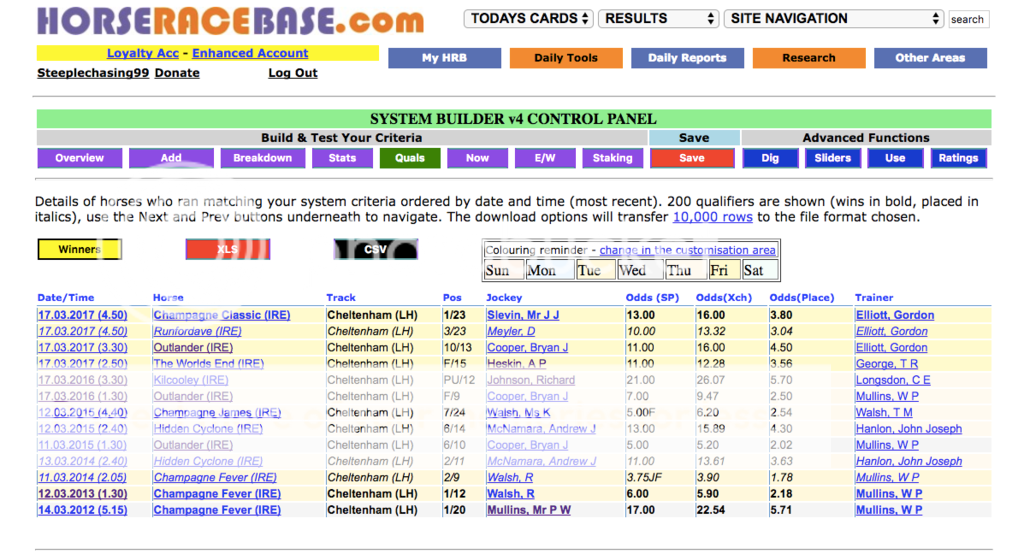The image size is (1024, 554).
Task: Open the Sliders advanced function
Action: [833, 158]
